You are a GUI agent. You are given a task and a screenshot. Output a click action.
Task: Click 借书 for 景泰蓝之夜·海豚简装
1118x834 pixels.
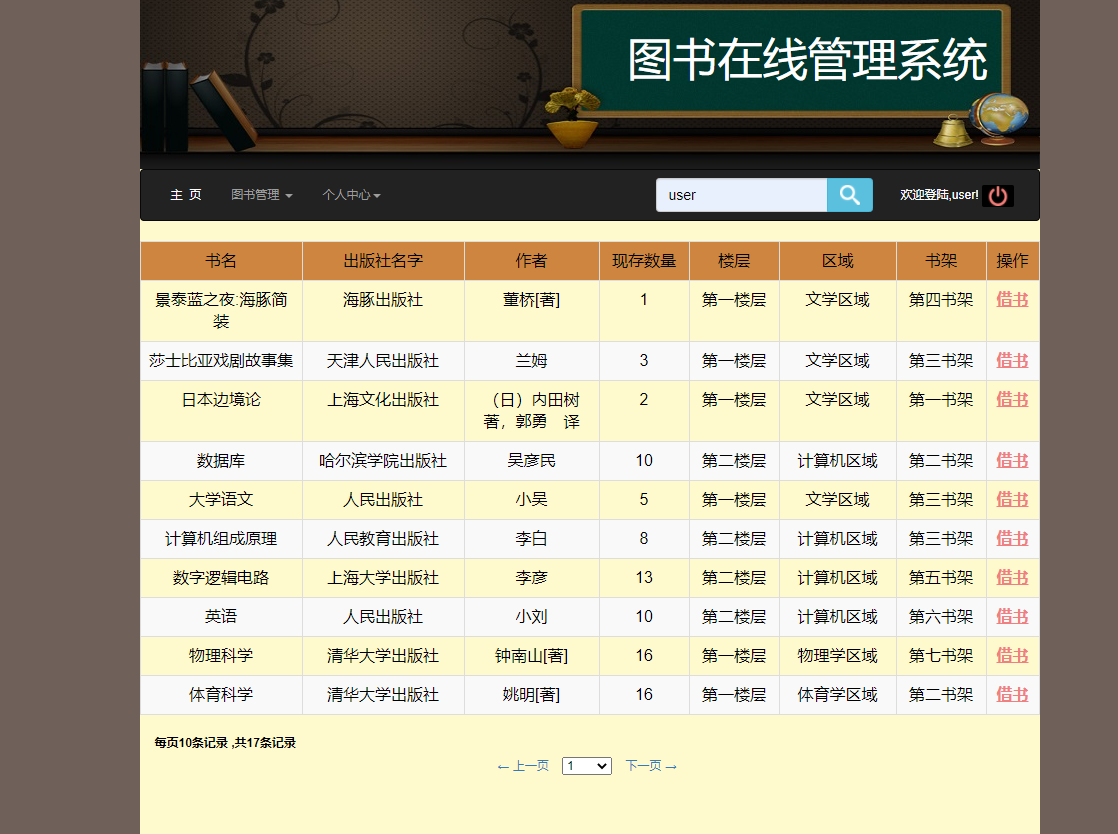[1012, 299]
